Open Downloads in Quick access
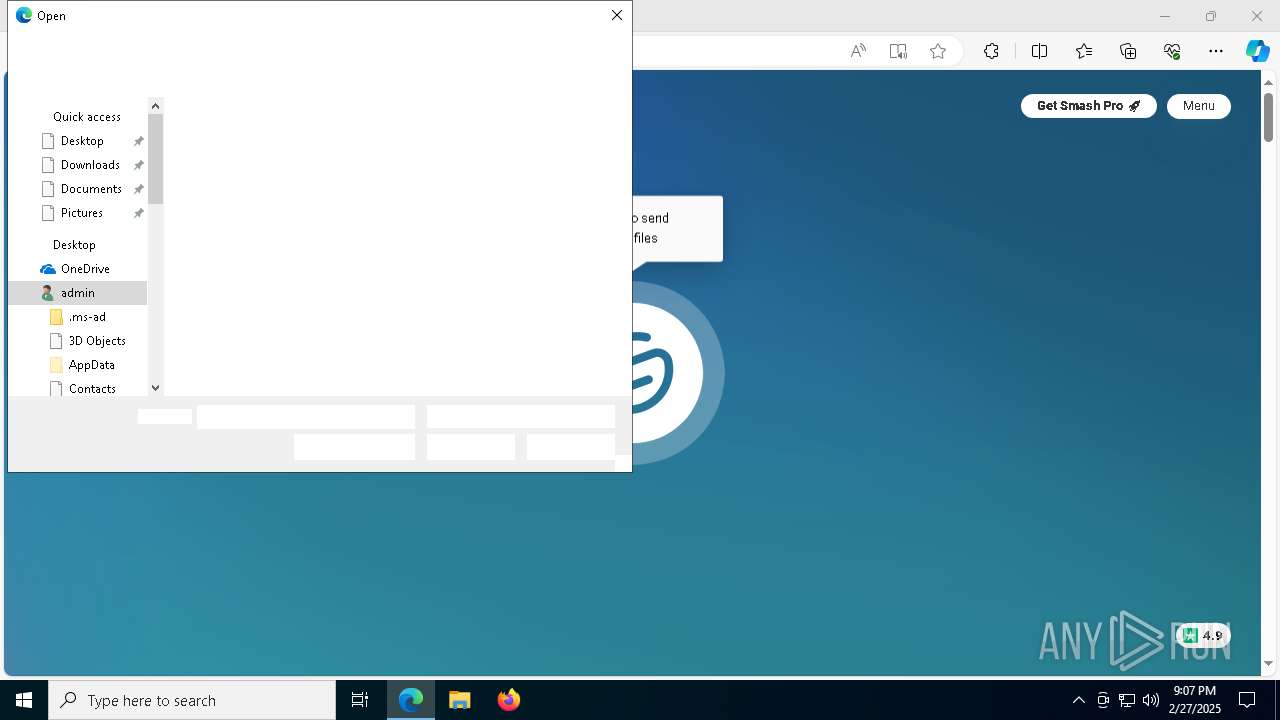 [x=90, y=165]
